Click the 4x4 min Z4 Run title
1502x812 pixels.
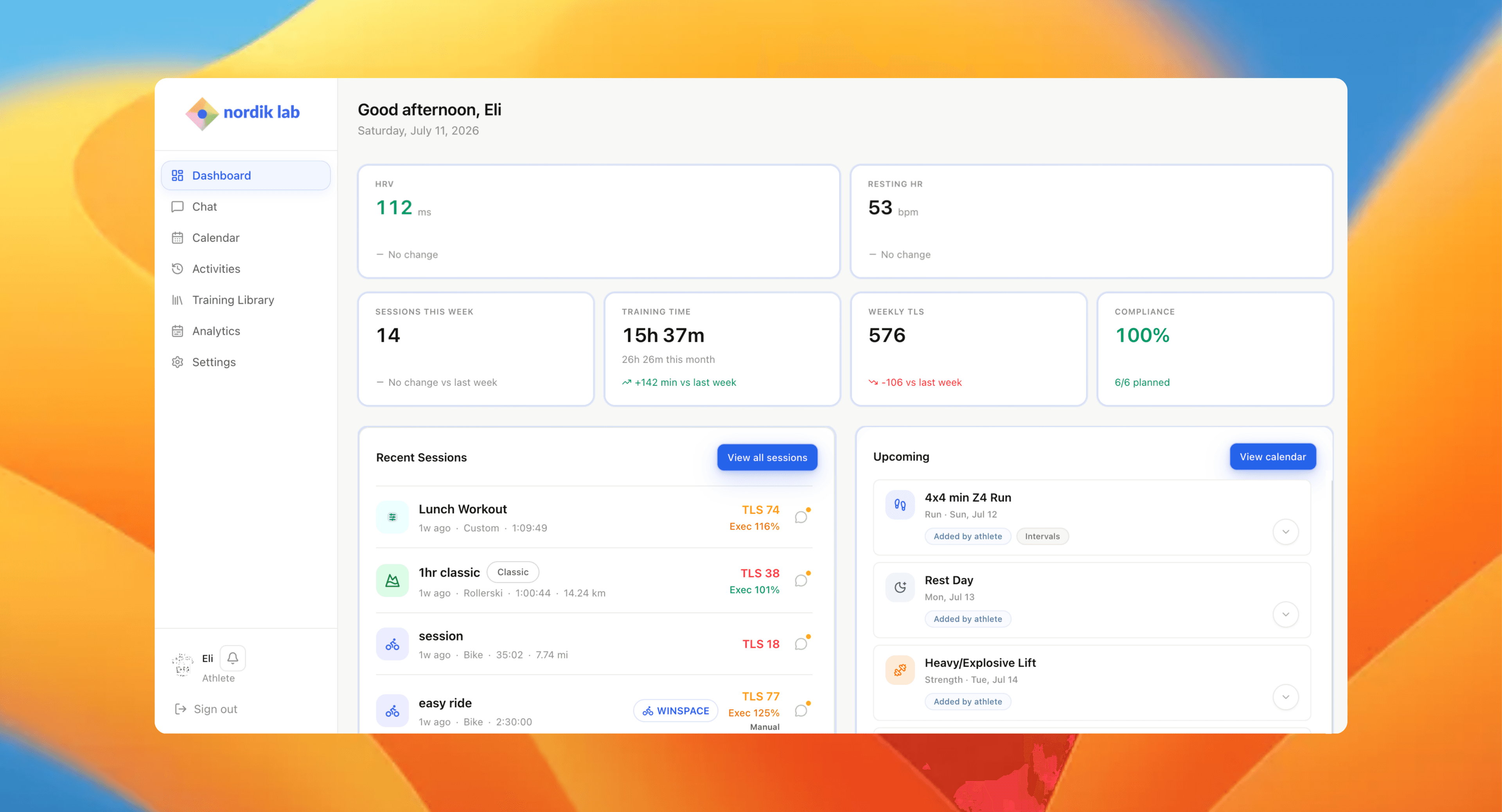click(x=968, y=497)
